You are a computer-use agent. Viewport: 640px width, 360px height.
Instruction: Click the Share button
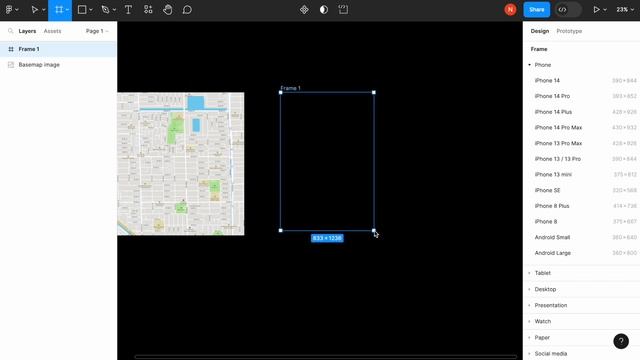tap(537, 10)
